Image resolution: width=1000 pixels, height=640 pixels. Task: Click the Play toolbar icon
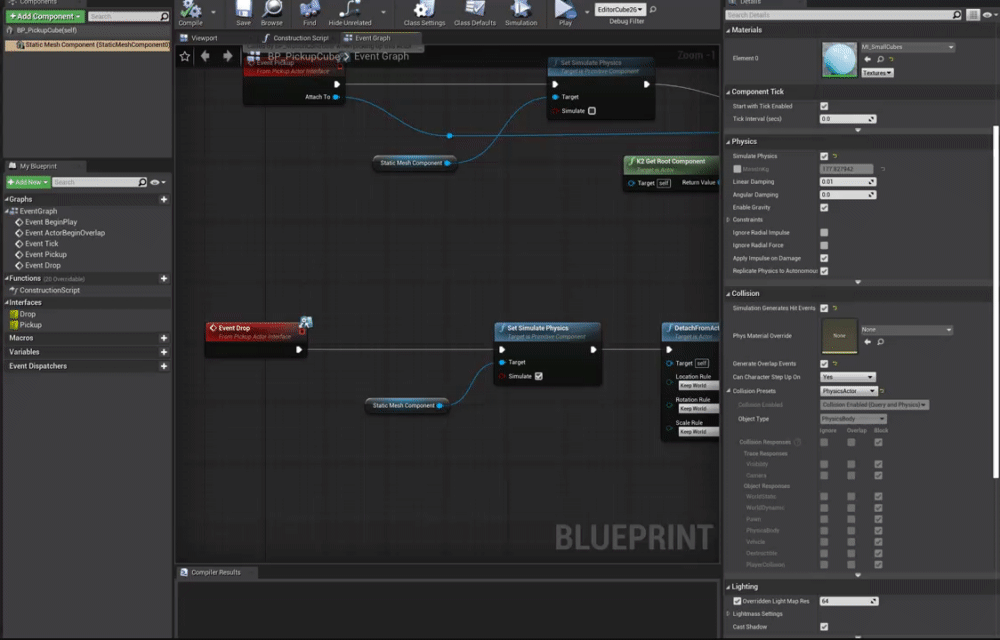[x=564, y=9]
